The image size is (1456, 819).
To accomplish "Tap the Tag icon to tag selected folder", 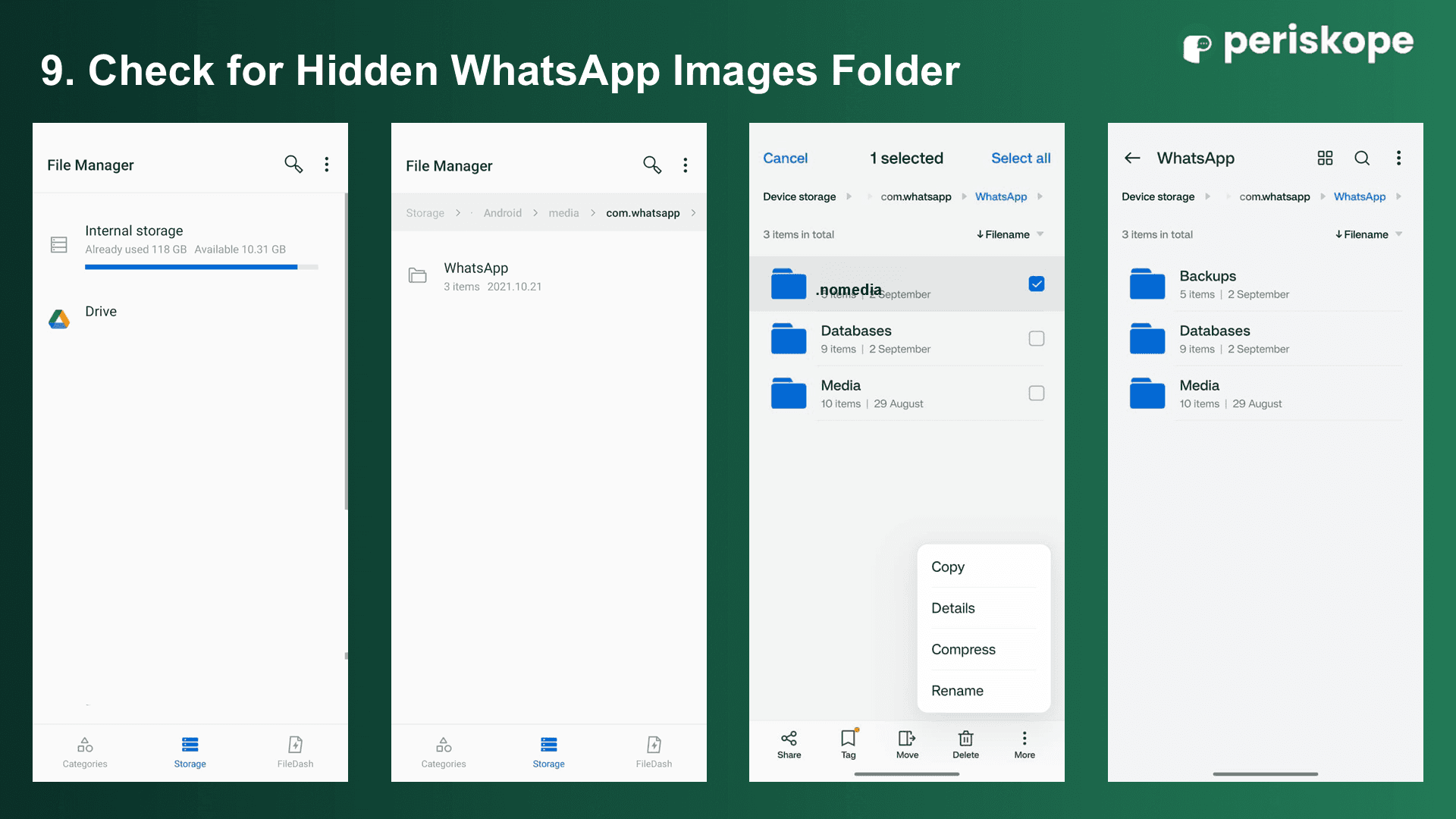I will click(x=848, y=744).
